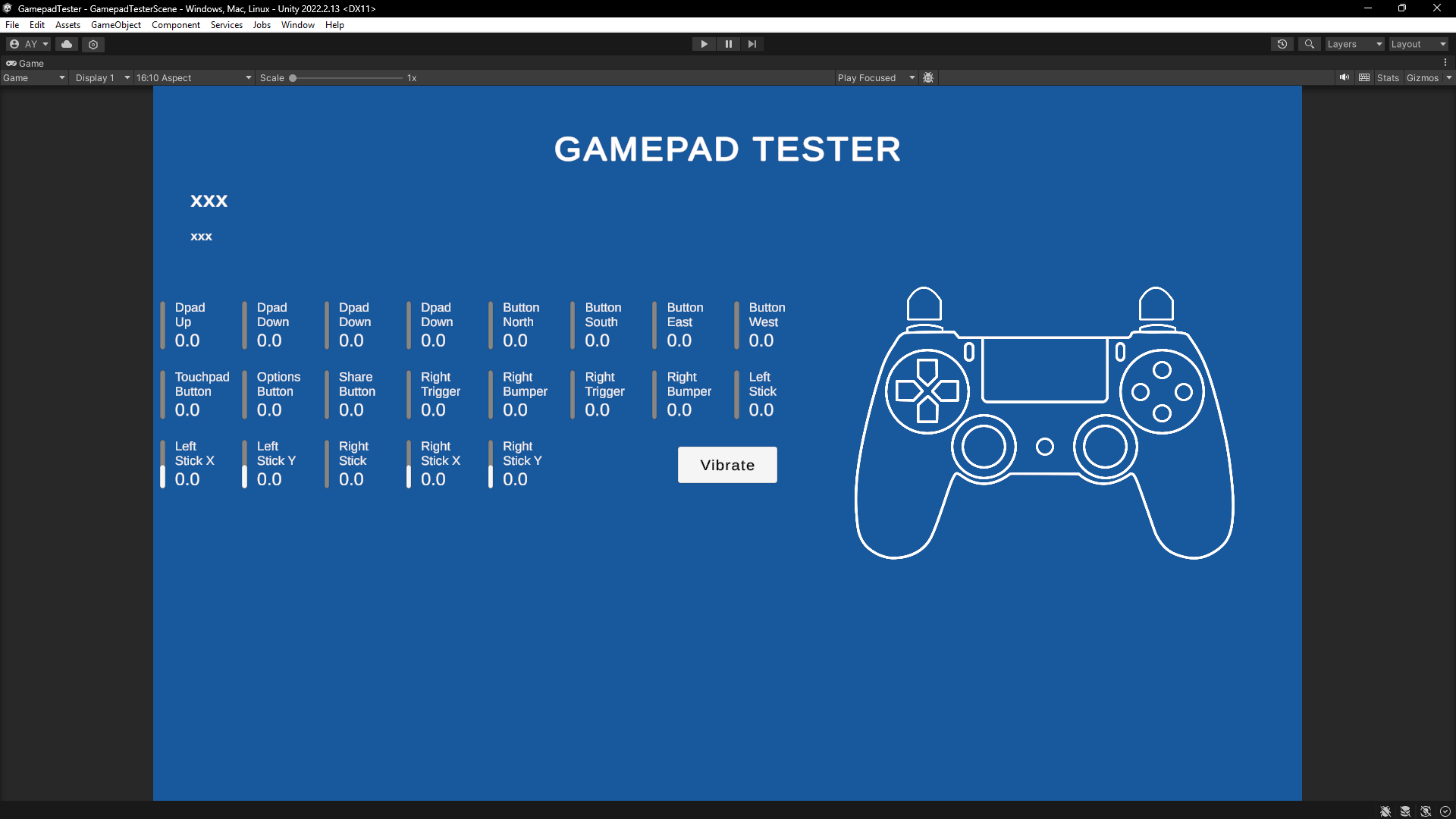Click the status bar auto-generate lighting icon

[1426, 811]
